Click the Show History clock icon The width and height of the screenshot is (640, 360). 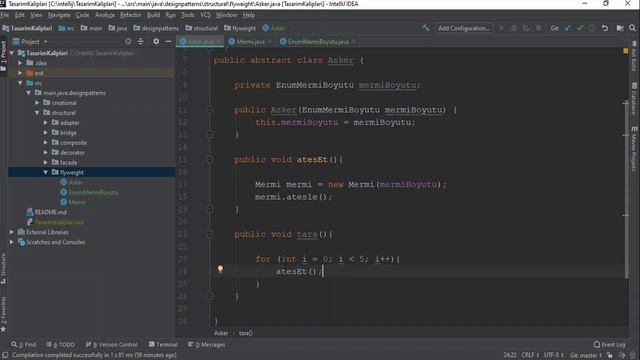[x=592, y=28]
